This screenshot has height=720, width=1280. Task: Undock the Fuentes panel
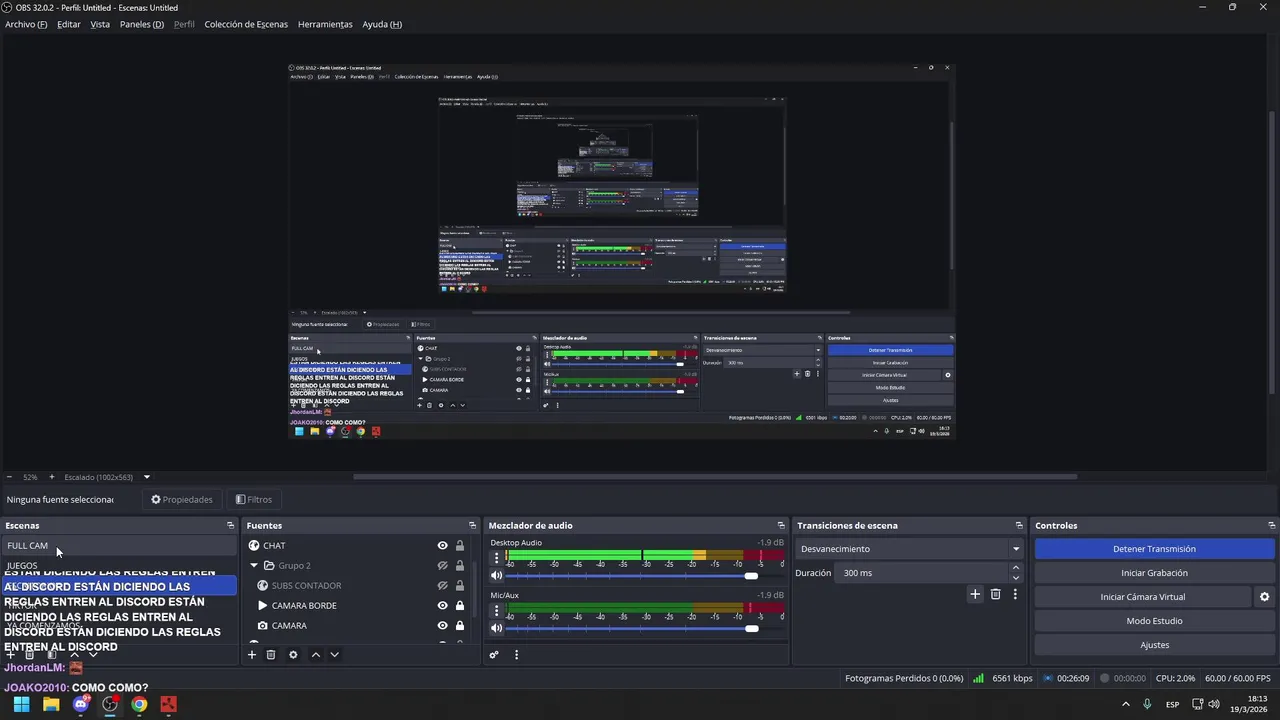click(x=472, y=526)
